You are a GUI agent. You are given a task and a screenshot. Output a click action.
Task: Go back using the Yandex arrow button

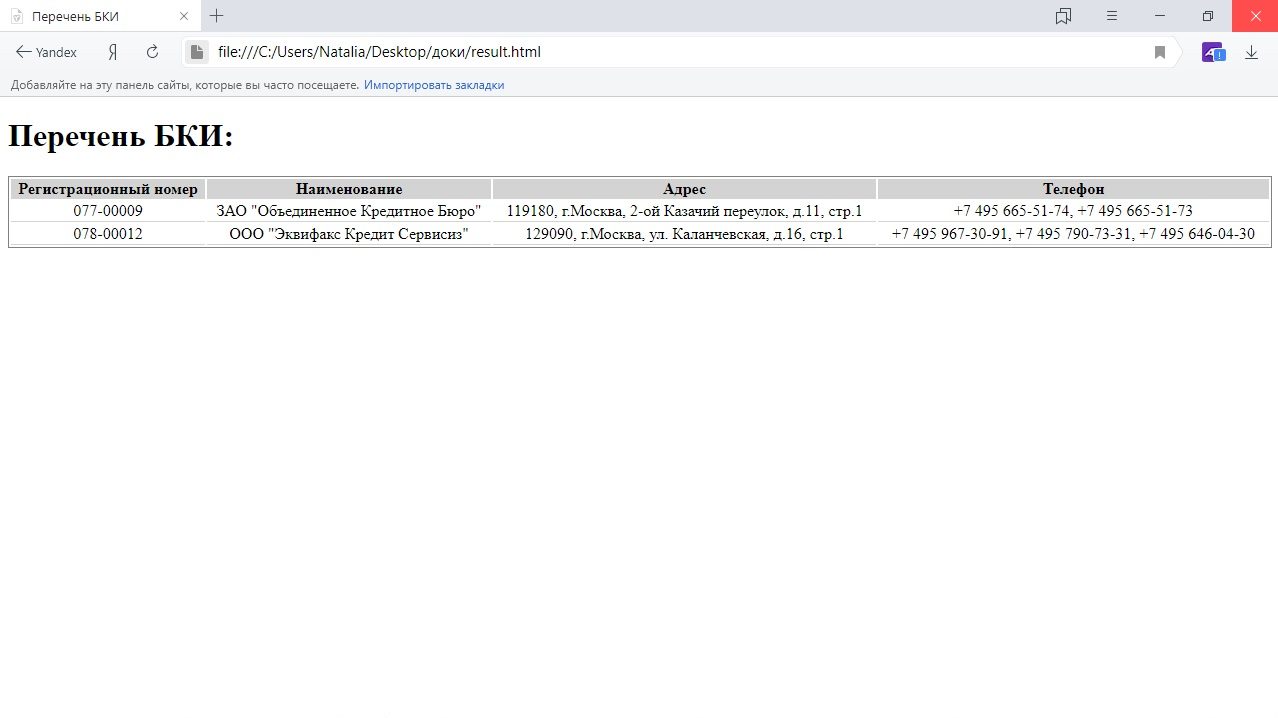tap(46, 52)
